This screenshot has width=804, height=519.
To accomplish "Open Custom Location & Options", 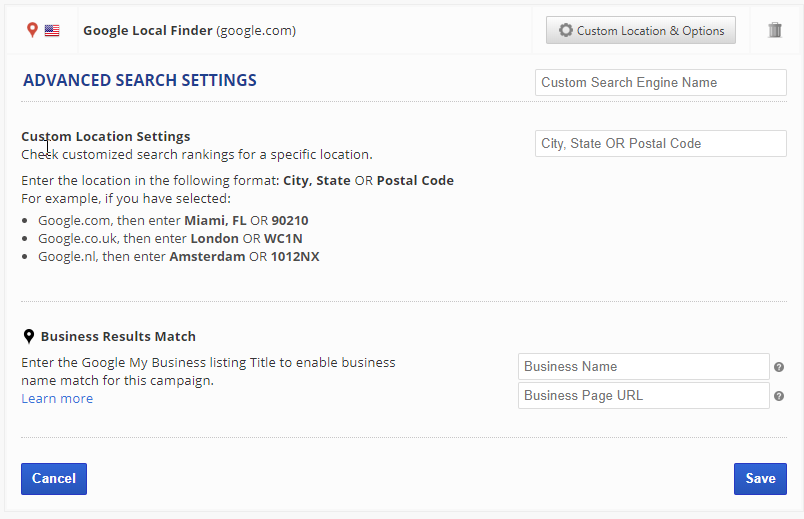I will (641, 31).
